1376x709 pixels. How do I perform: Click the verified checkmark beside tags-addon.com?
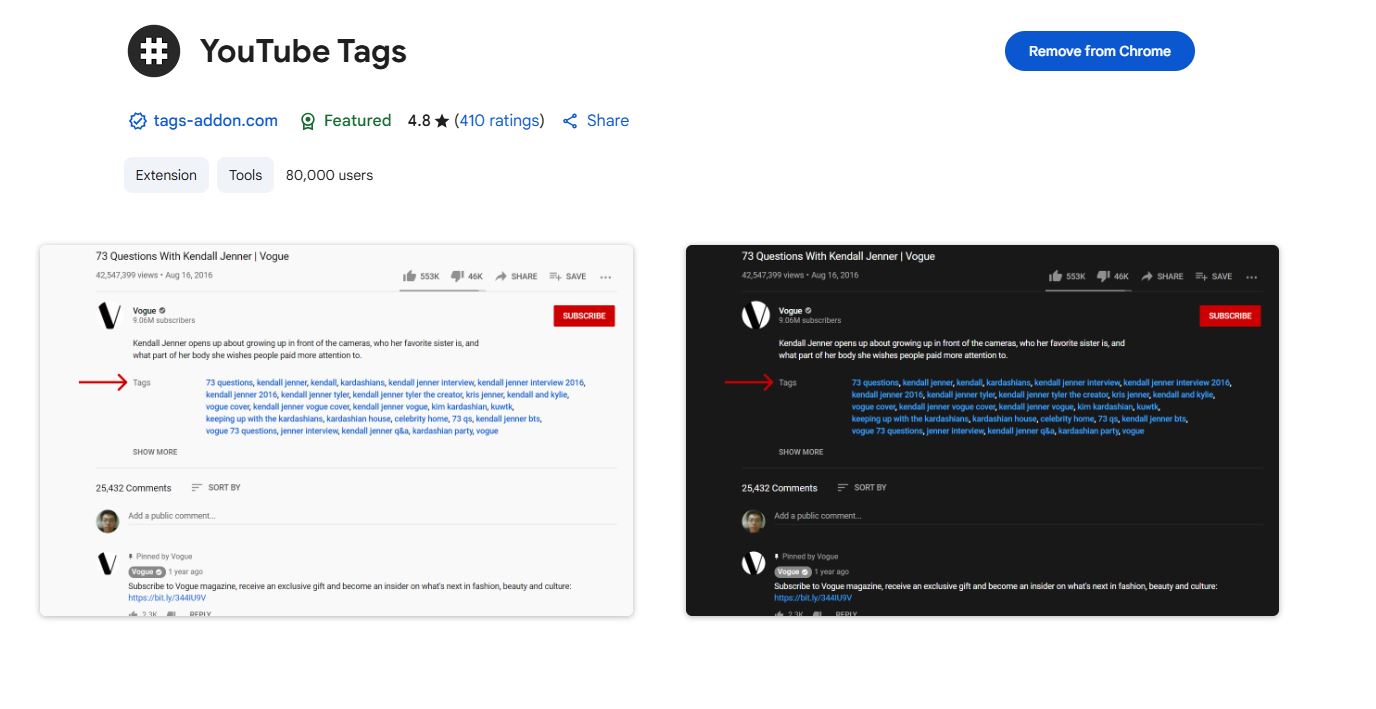(137, 120)
